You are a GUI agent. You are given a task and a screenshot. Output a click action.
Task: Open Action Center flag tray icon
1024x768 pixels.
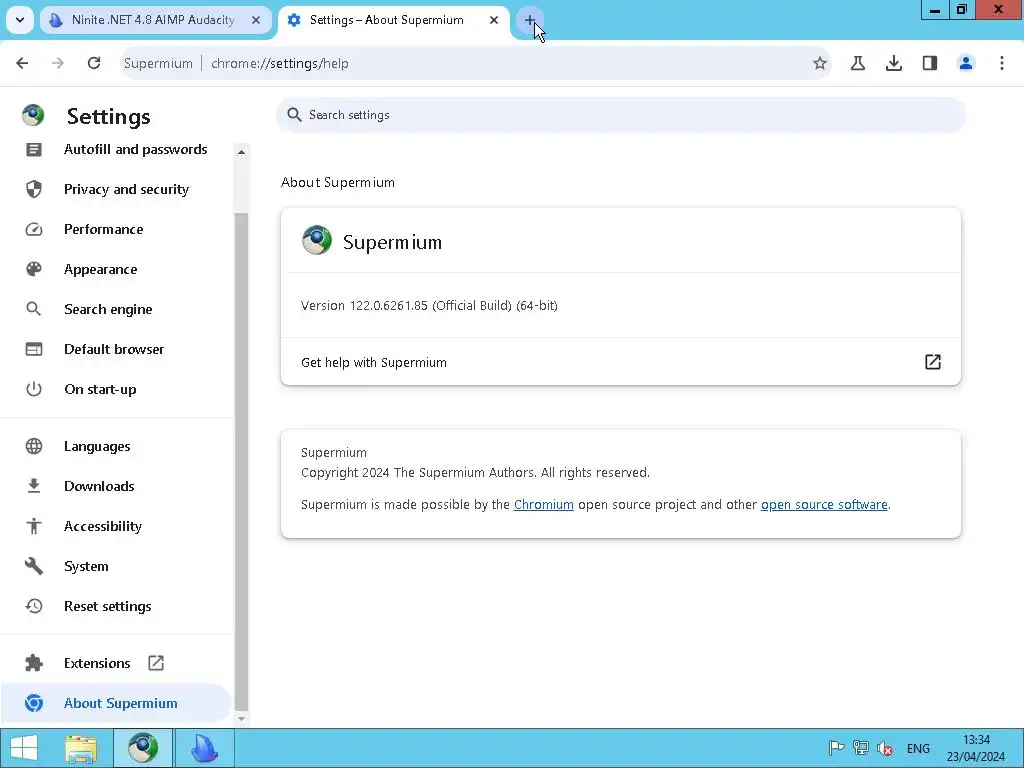coord(836,748)
